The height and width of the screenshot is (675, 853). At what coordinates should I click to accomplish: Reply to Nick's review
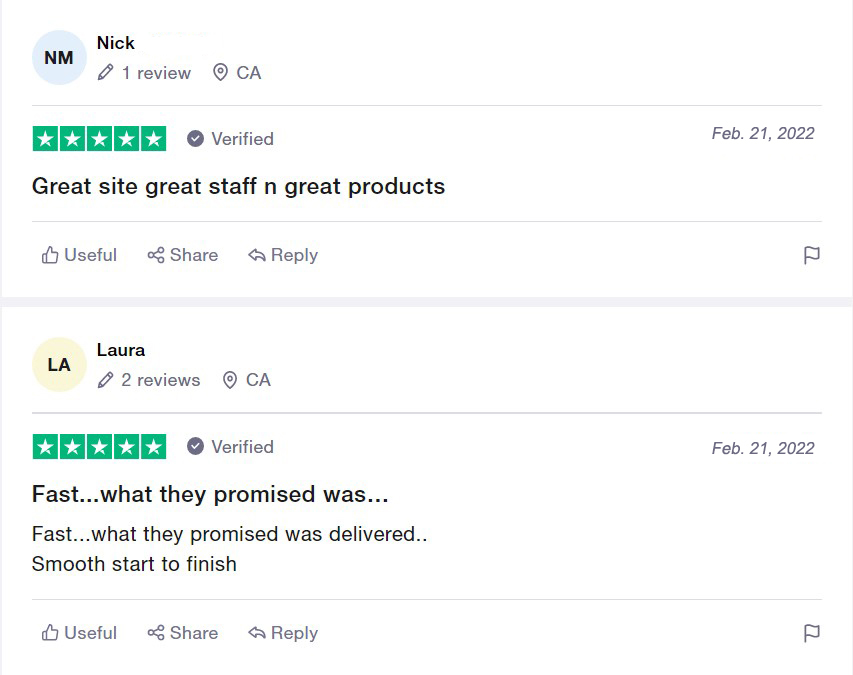coord(283,255)
